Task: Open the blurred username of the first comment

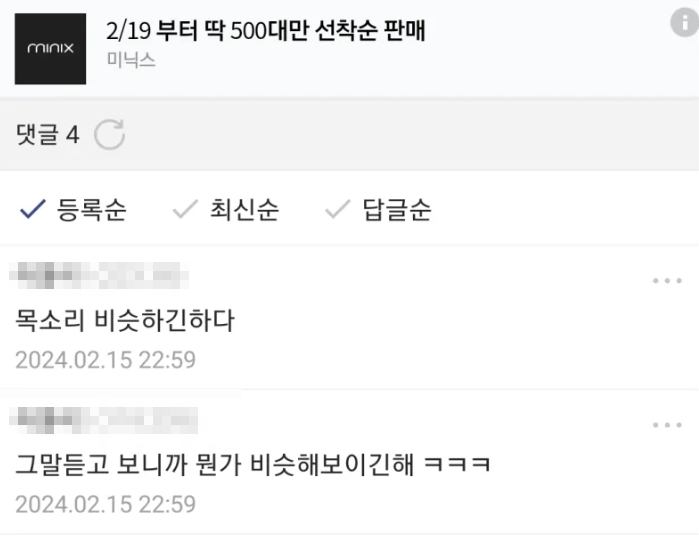Action: point(99,275)
